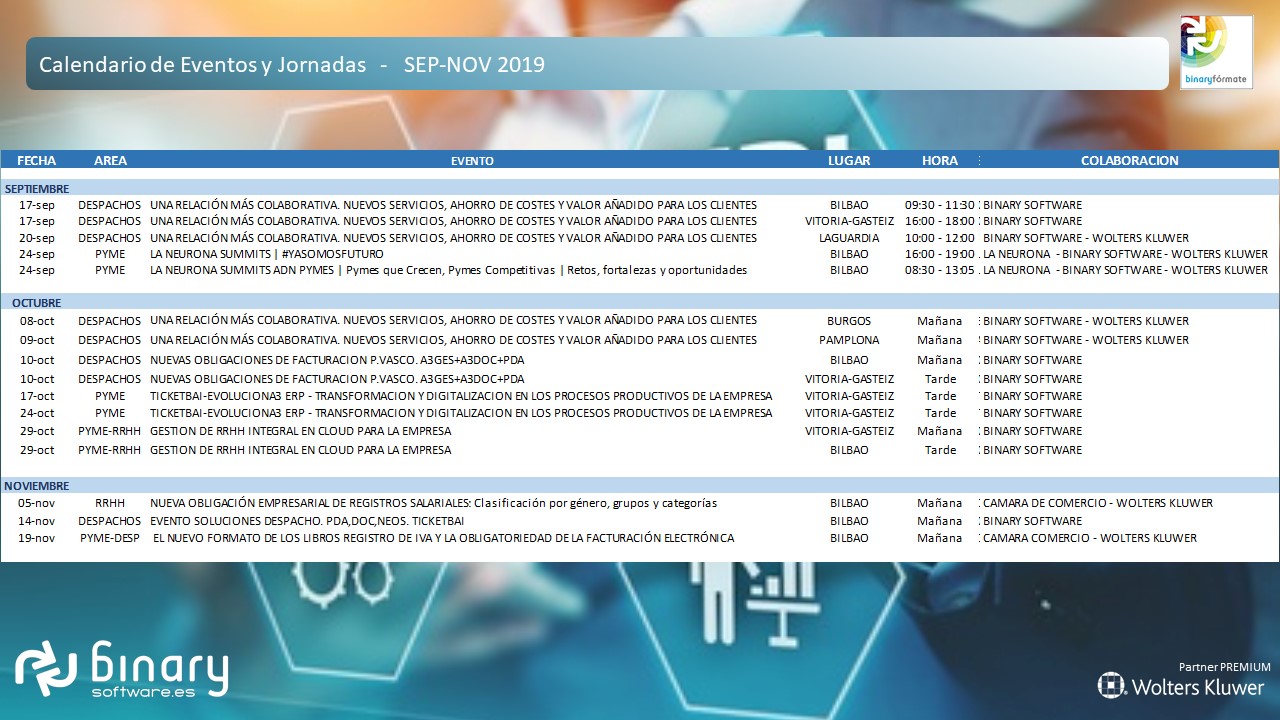The image size is (1280, 720).
Task: Click the NOVIEMBRE section heading
Action: (37, 485)
